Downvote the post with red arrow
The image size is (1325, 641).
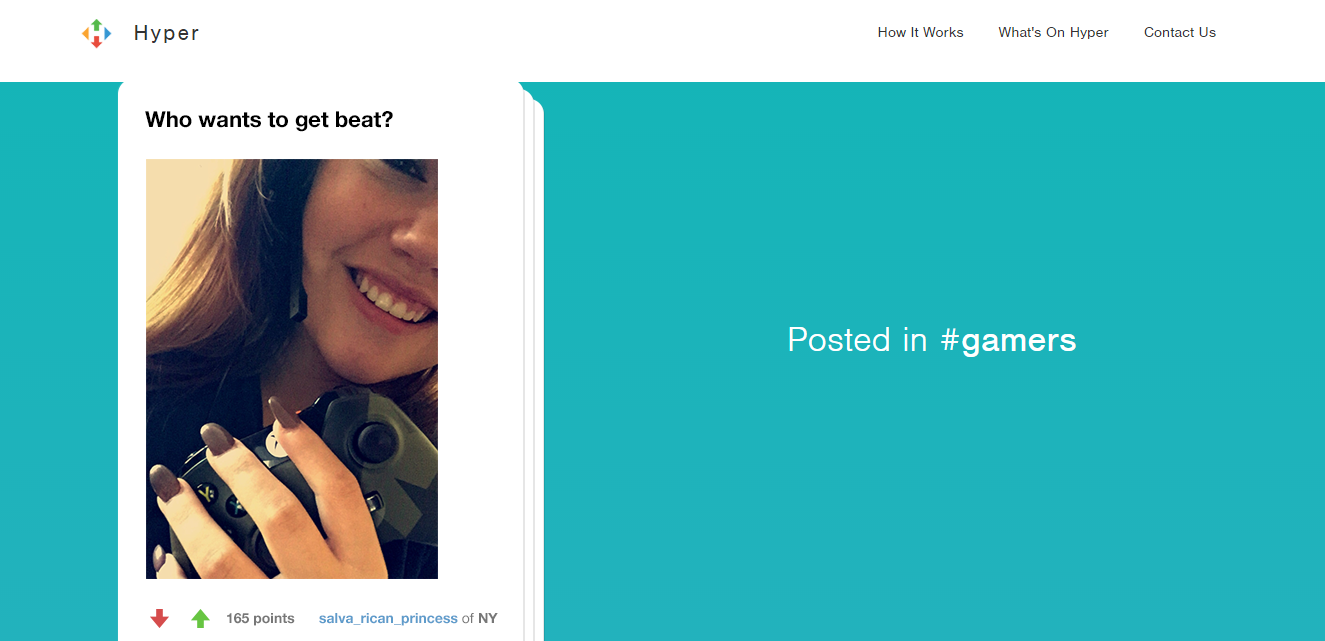pyautogui.click(x=159, y=618)
